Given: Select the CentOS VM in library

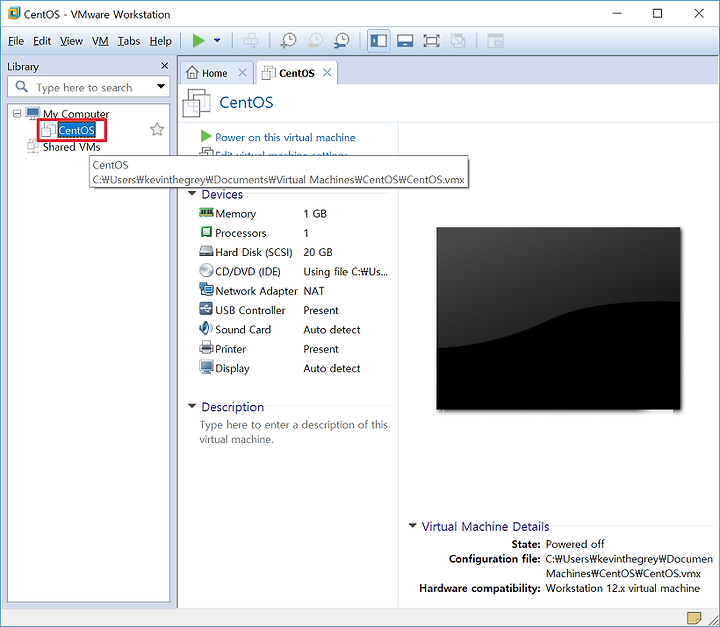Looking at the screenshot, I should coord(77,130).
